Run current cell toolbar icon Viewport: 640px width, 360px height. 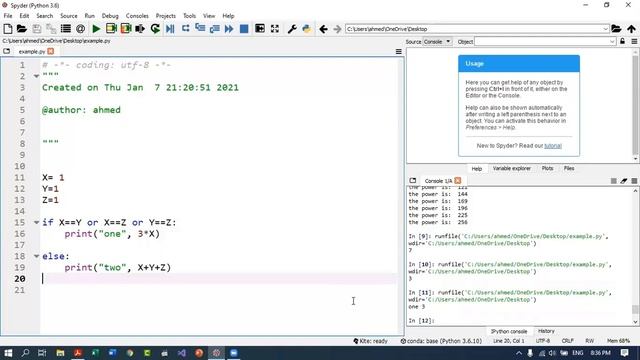111,29
